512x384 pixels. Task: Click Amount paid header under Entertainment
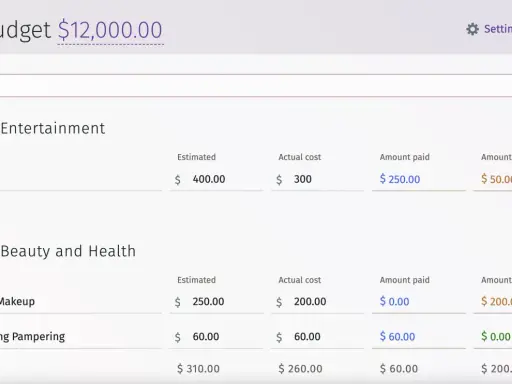tap(405, 157)
